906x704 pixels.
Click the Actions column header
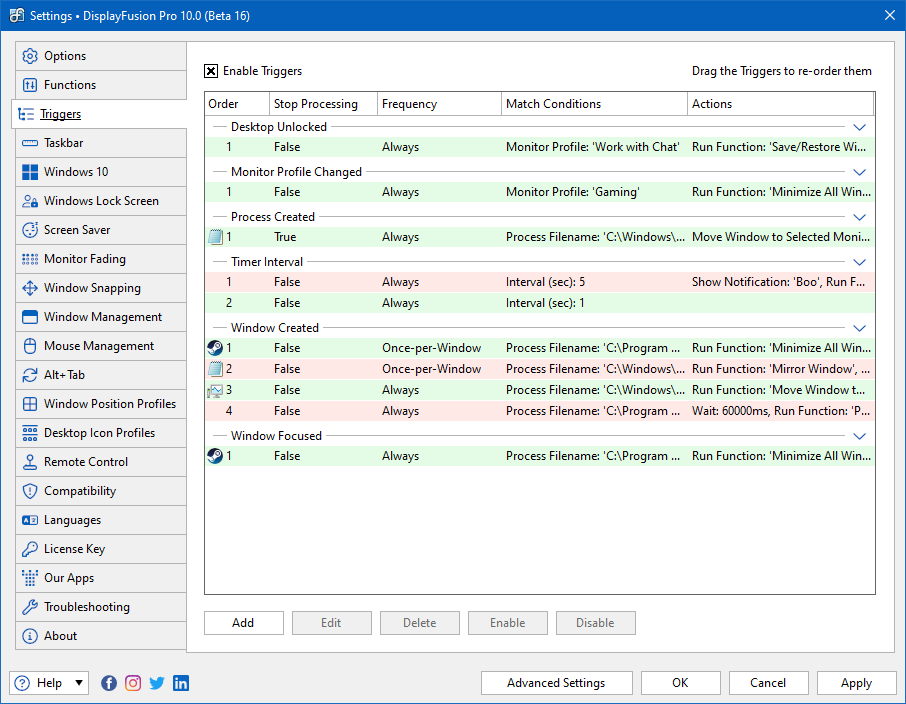(780, 104)
